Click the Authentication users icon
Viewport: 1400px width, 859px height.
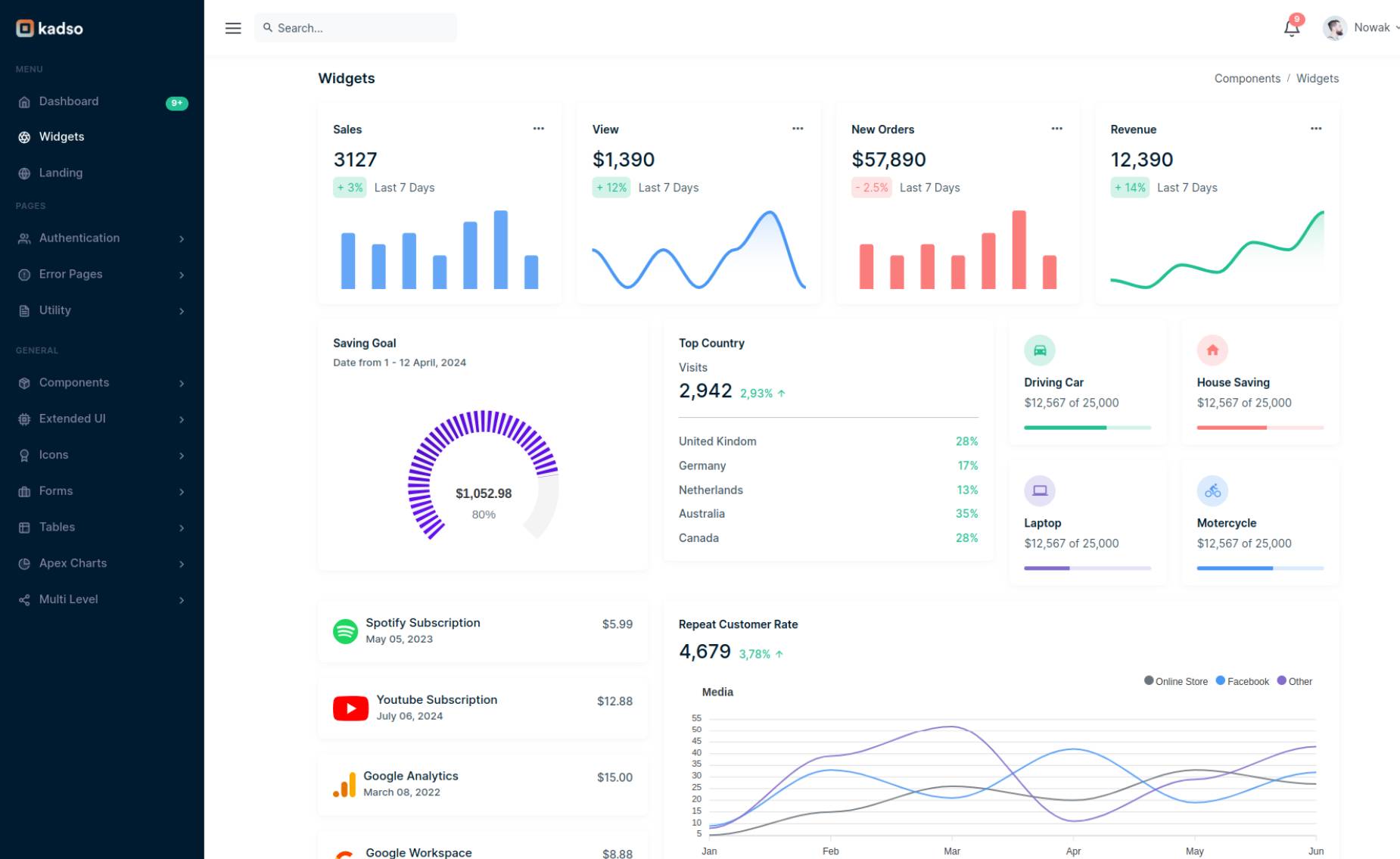(24, 238)
